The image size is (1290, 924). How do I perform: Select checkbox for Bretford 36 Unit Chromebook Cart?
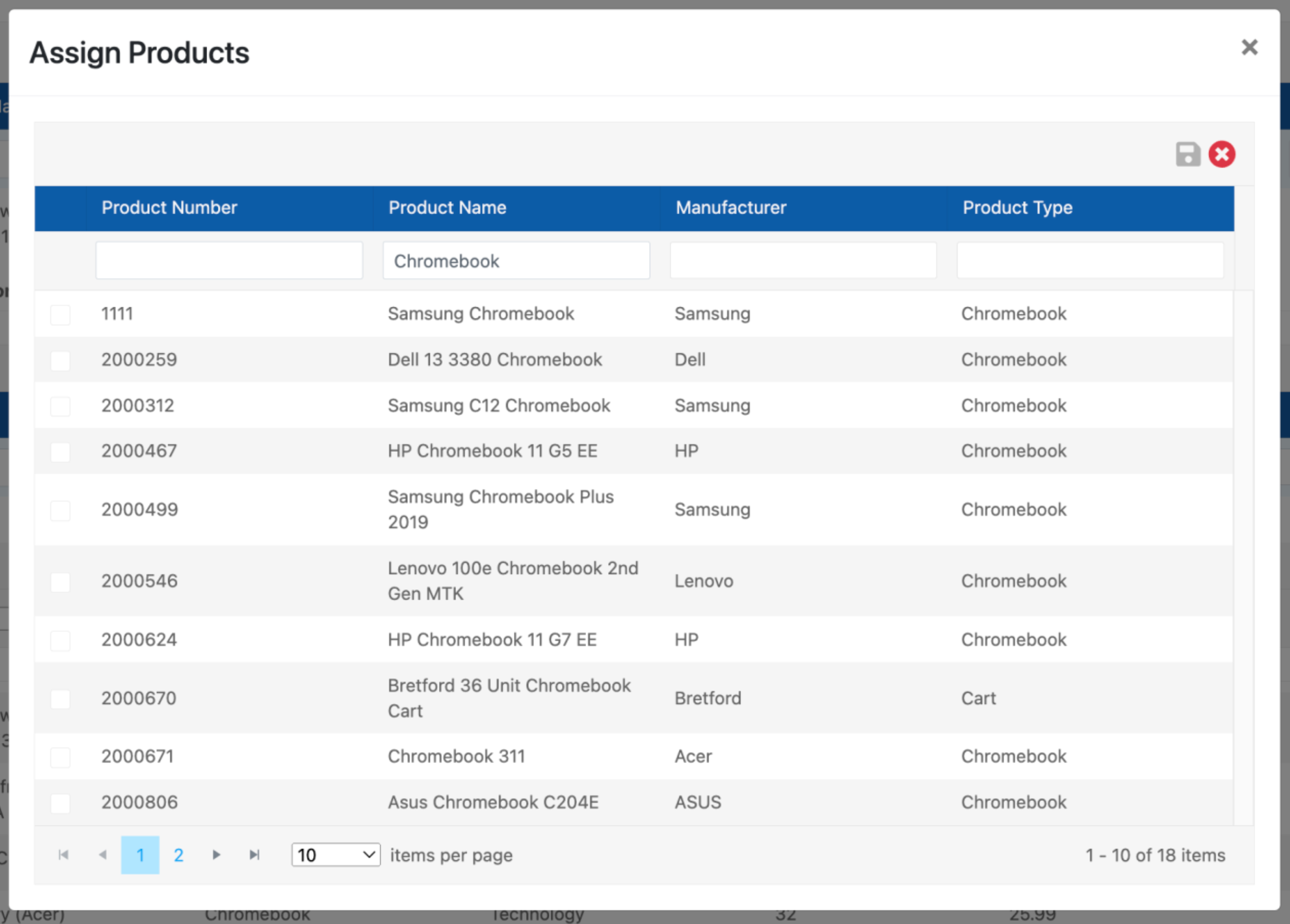pos(60,699)
